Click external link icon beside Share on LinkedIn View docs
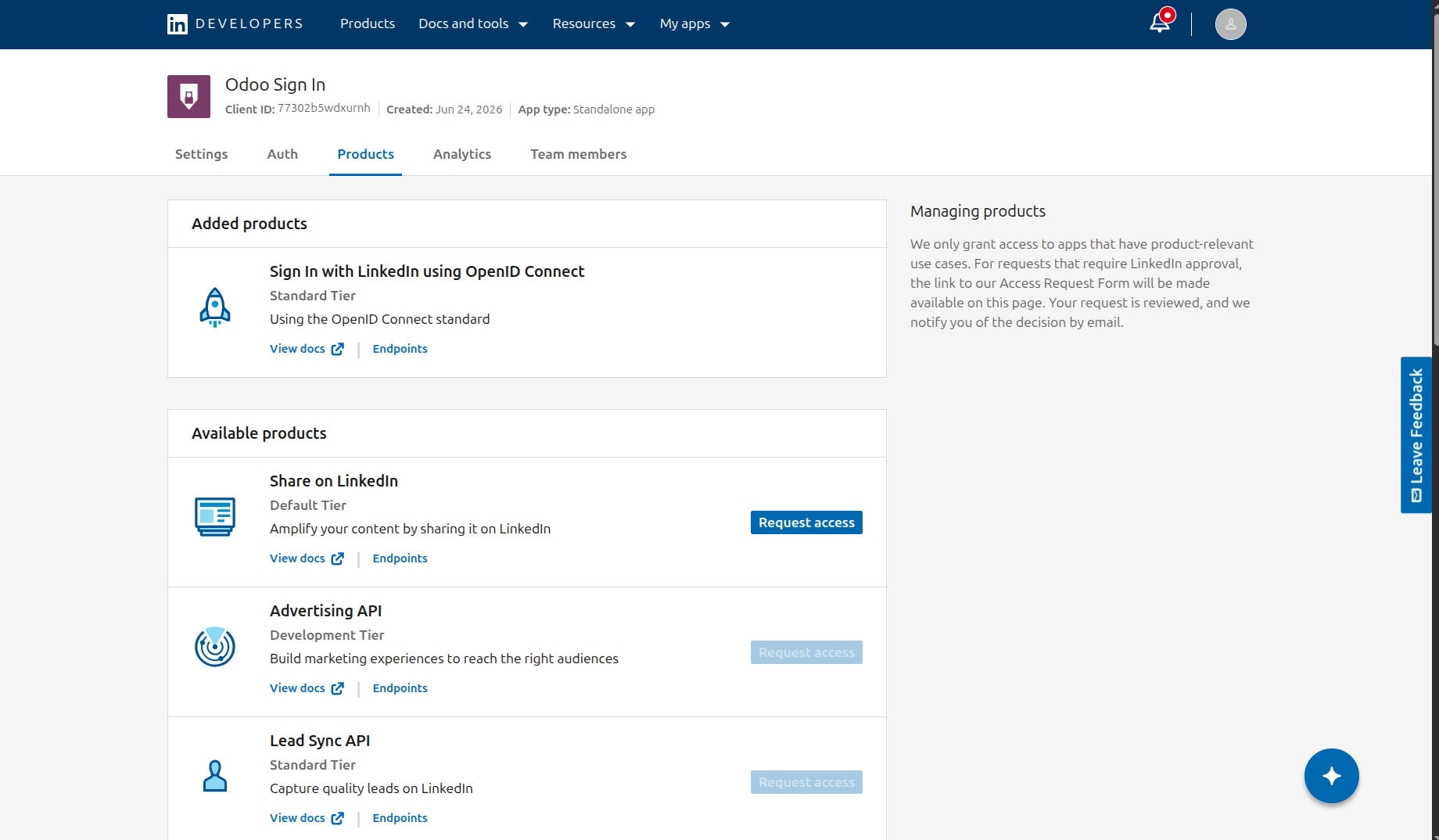 click(337, 558)
